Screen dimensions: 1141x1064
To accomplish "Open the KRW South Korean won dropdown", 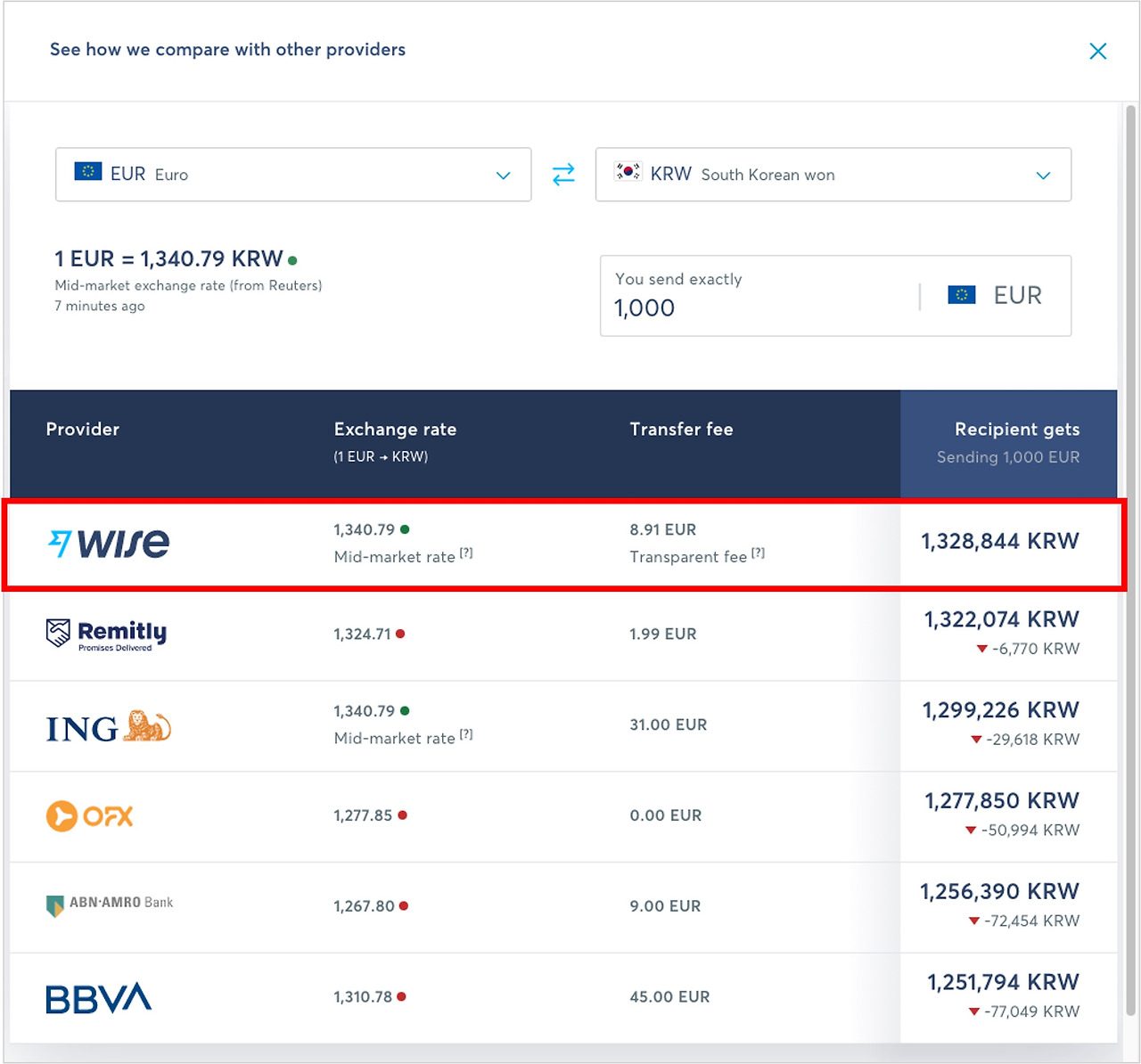I will point(833,175).
